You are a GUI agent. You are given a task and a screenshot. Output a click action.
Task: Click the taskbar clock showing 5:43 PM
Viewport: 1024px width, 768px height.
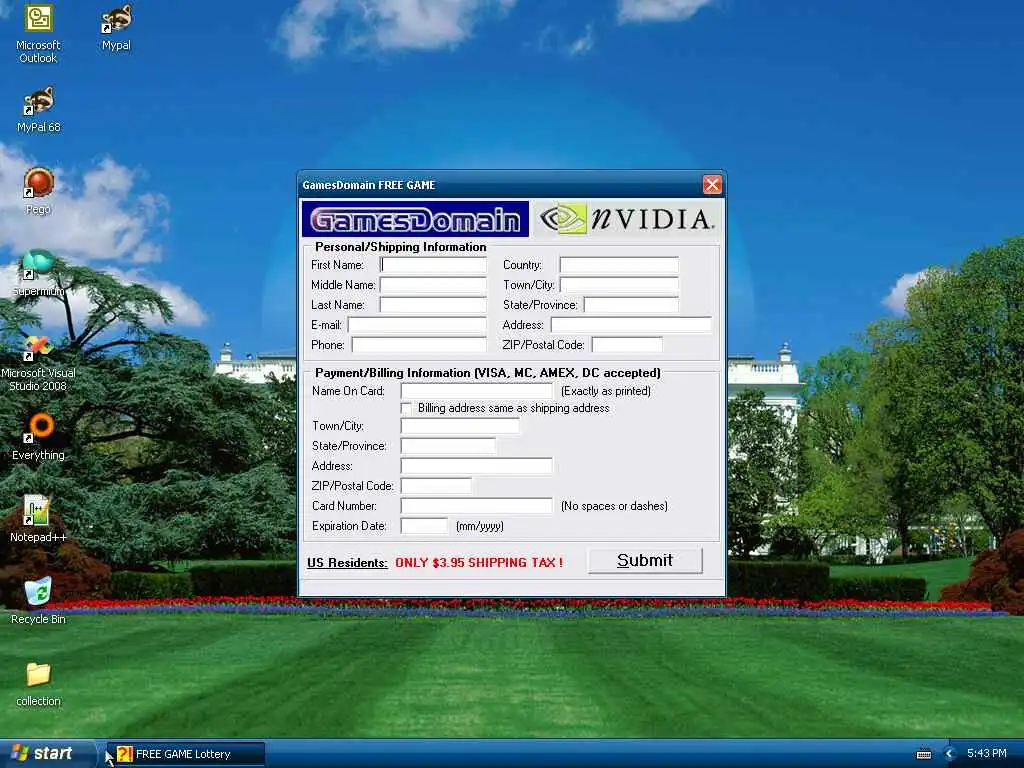tap(987, 754)
